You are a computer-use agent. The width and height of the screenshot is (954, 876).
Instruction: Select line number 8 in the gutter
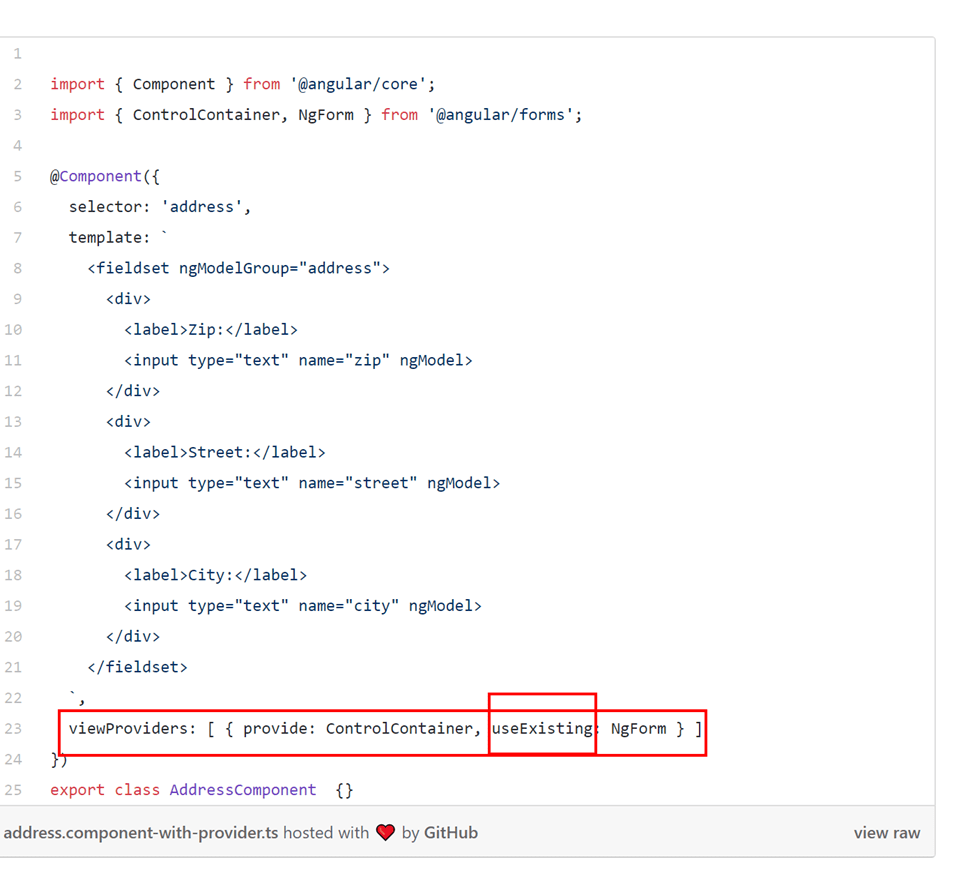[18, 268]
